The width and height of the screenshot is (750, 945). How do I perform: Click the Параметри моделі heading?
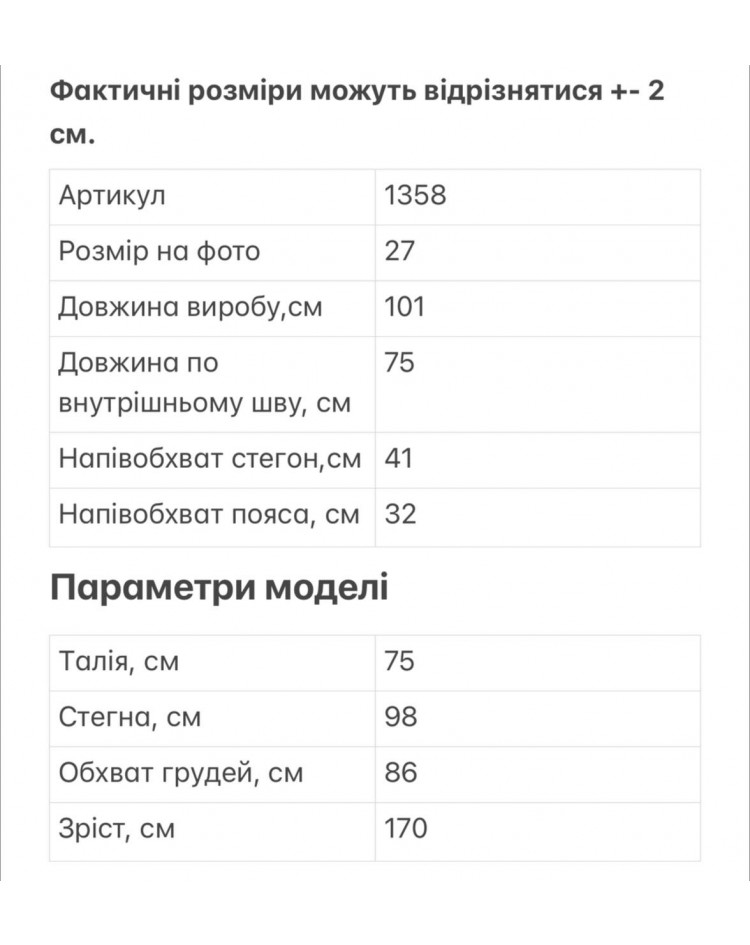(219, 588)
